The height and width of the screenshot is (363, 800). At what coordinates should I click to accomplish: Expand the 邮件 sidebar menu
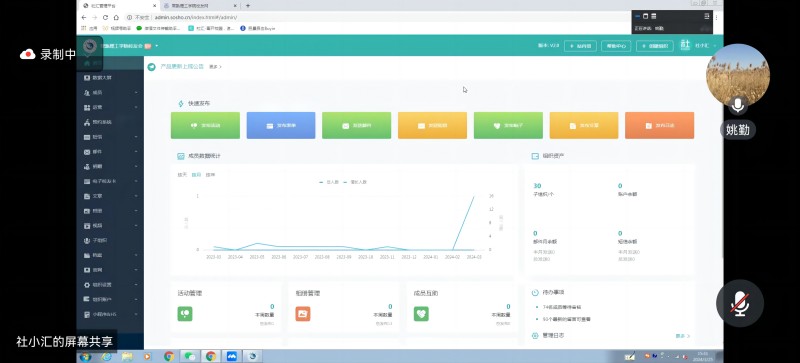click(110, 152)
